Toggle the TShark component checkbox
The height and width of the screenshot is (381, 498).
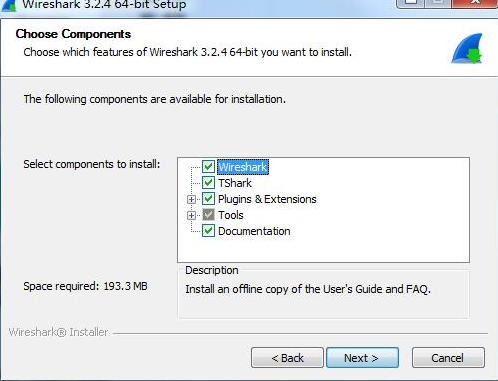tap(208, 182)
